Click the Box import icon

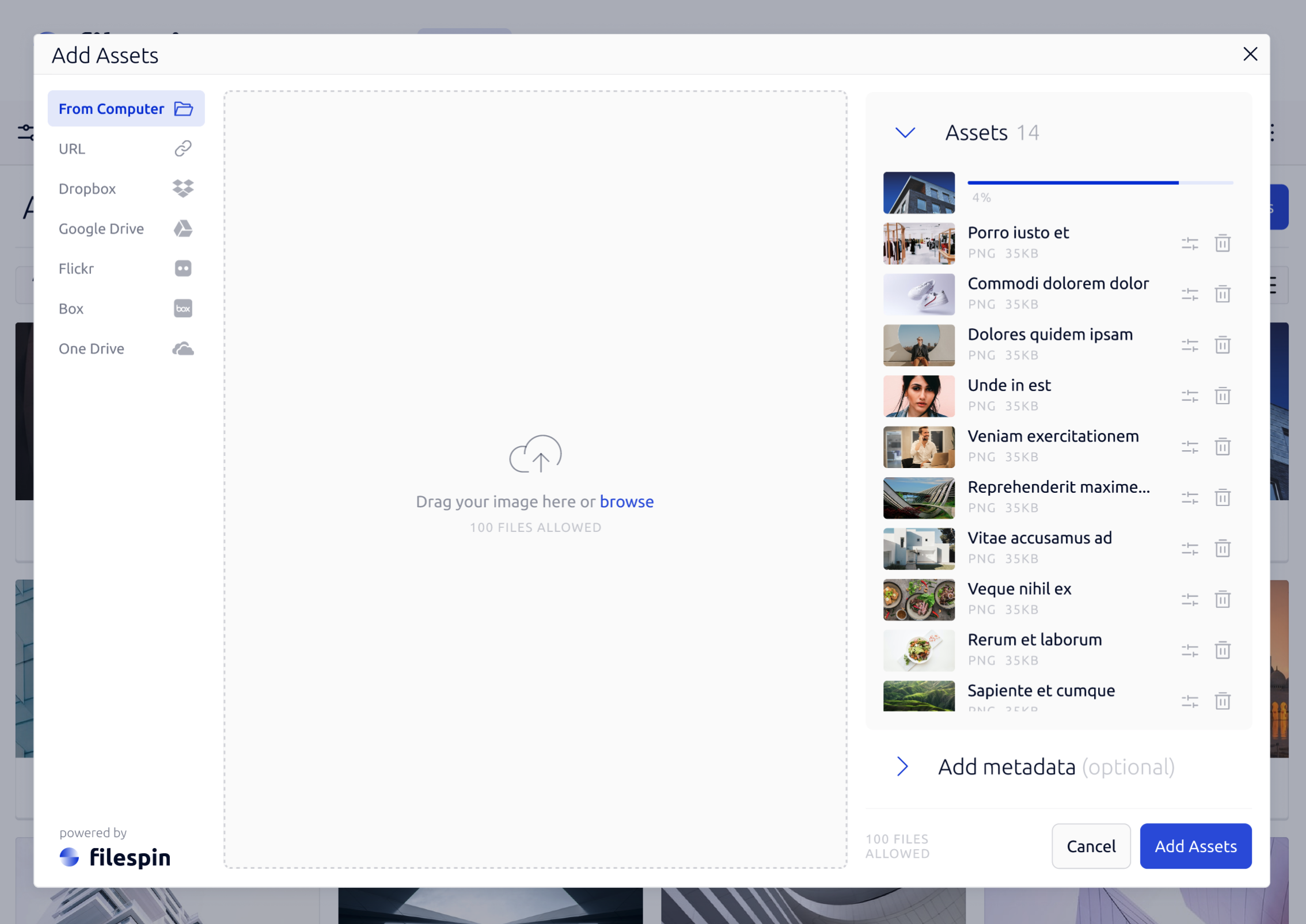click(x=182, y=309)
